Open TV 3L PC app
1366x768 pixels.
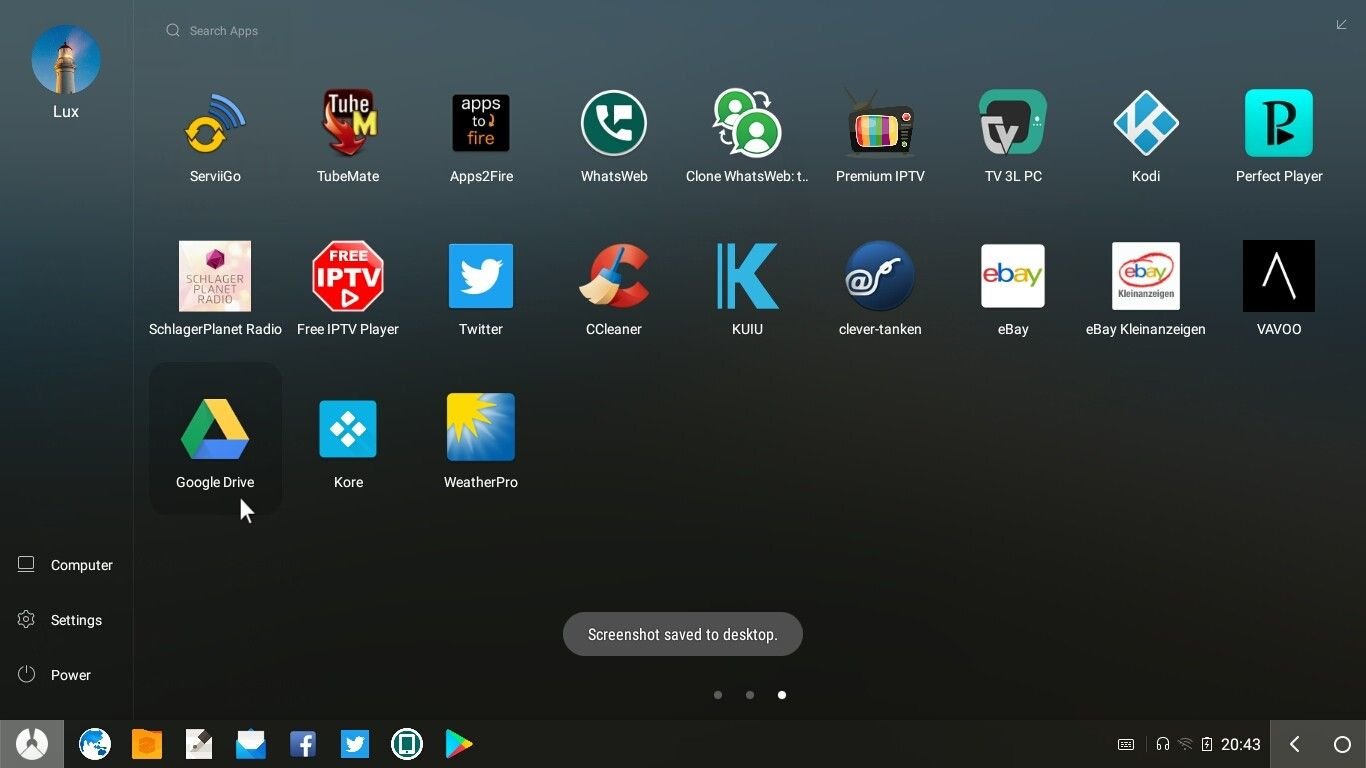(1013, 124)
